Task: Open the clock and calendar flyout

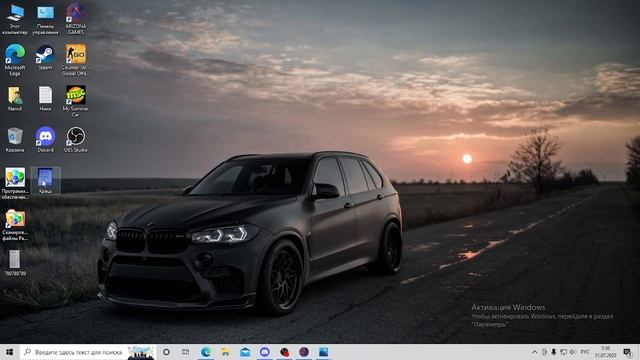Action: pos(605,352)
